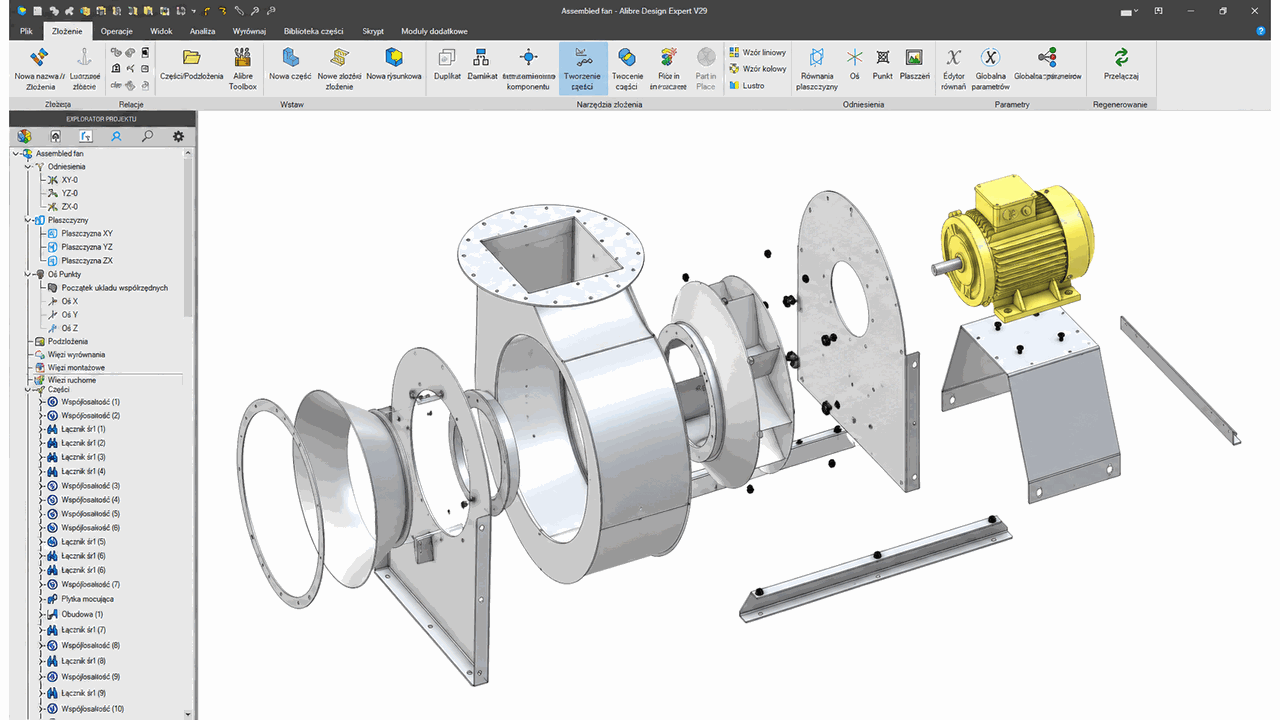Click the Wzór liniowy button
The height and width of the screenshot is (720, 1280).
(757, 52)
